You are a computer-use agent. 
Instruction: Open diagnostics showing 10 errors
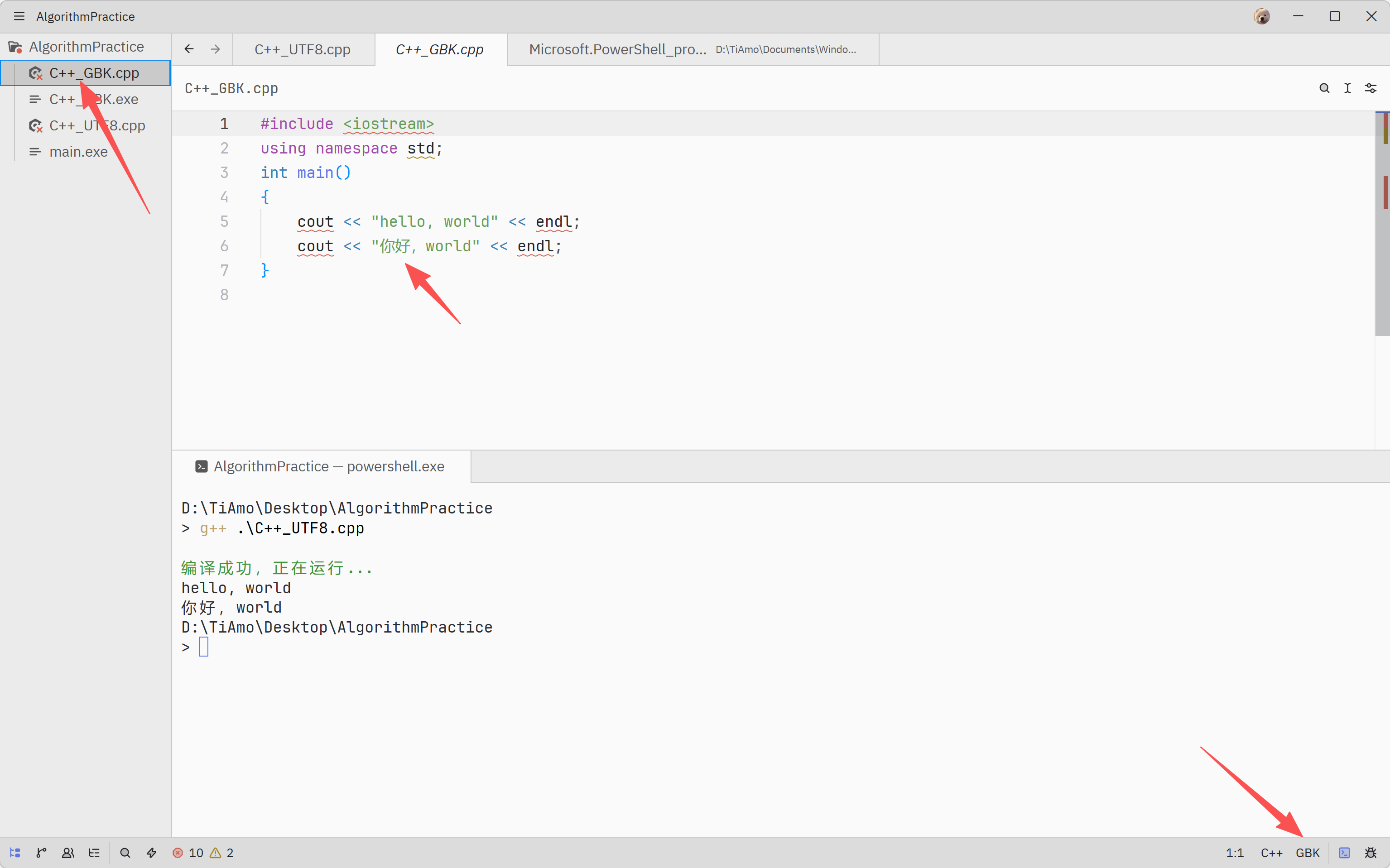[188, 853]
